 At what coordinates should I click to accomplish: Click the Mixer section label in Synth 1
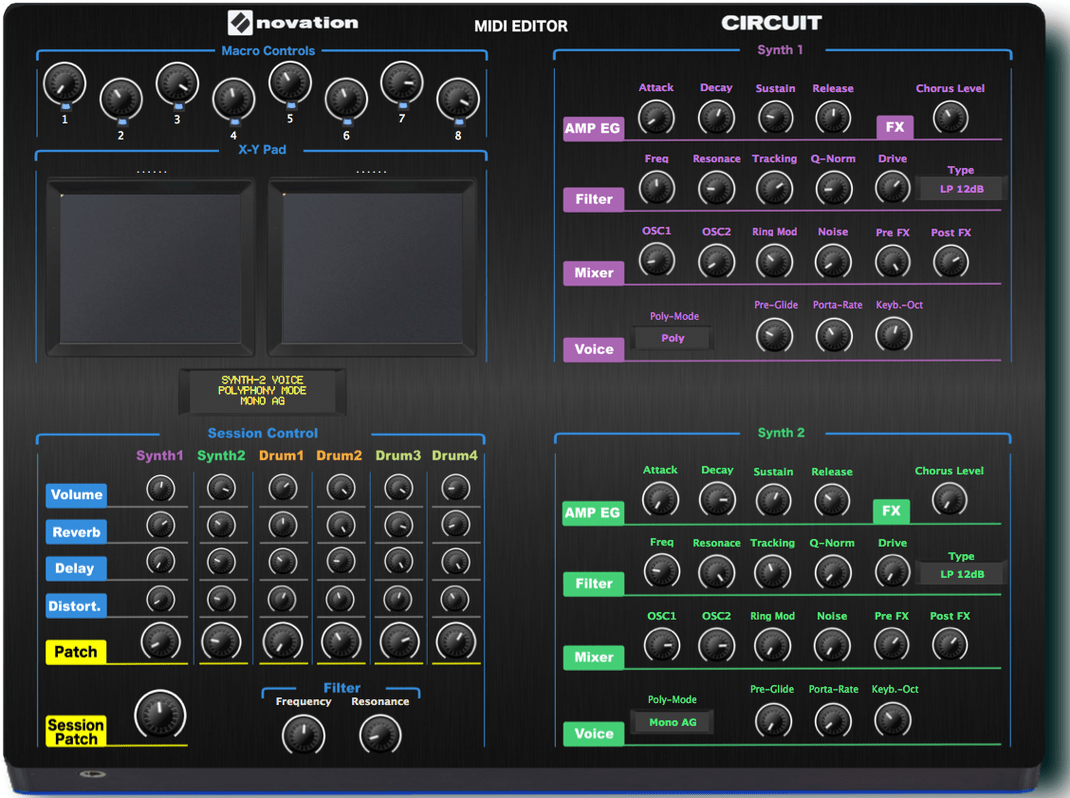click(593, 272)
